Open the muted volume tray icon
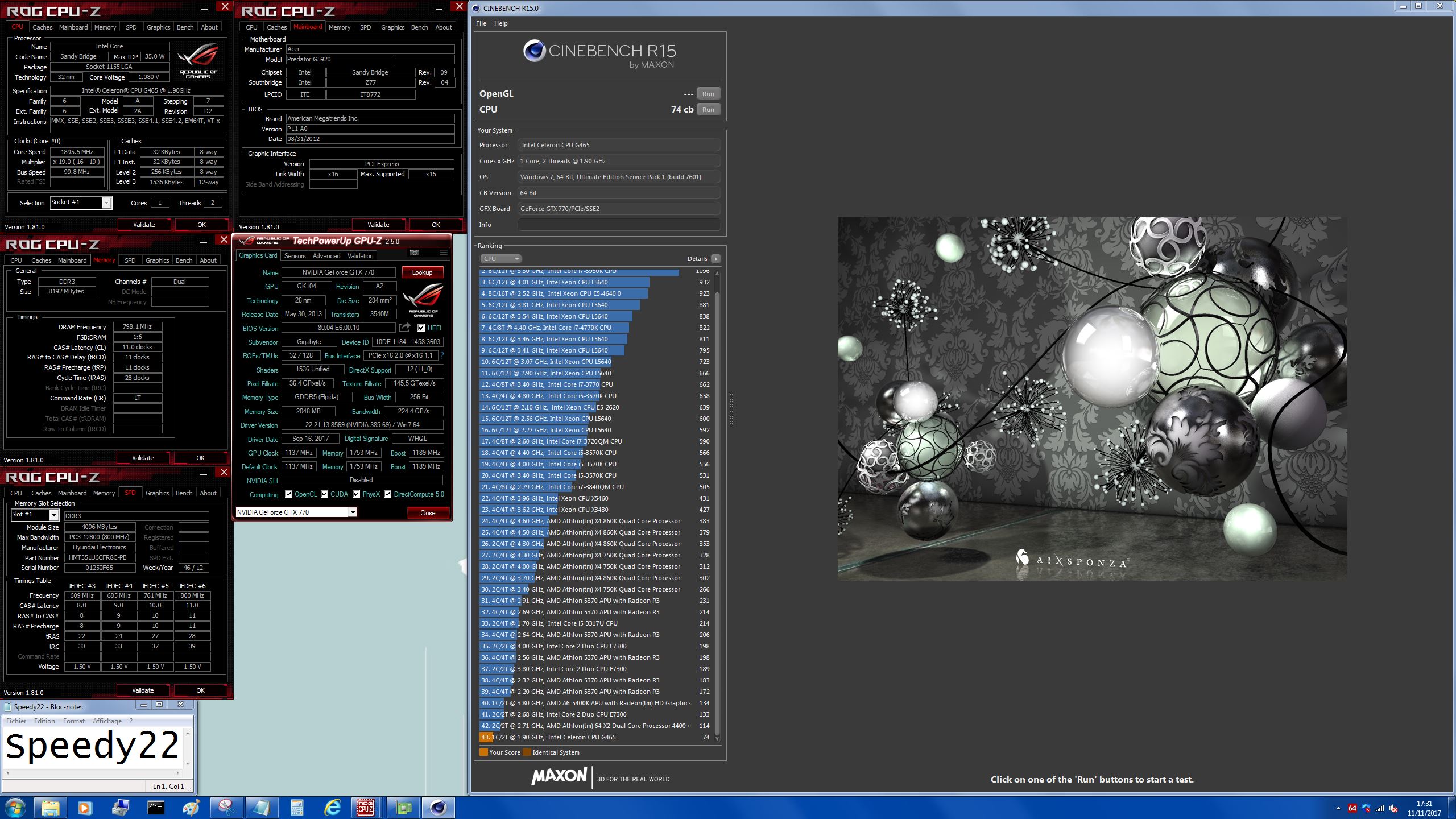 pyautogui.click(x=1393, y=808)
